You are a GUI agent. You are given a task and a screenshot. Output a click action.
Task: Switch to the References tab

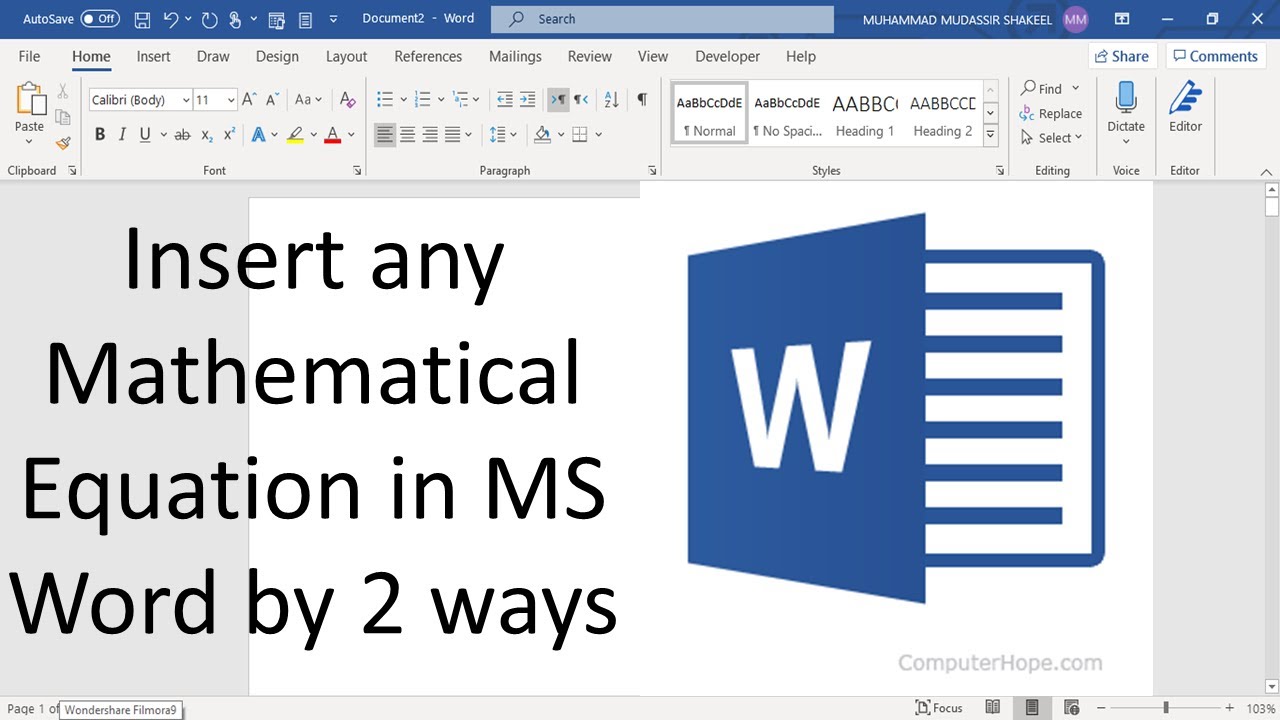tap(428, 57)
